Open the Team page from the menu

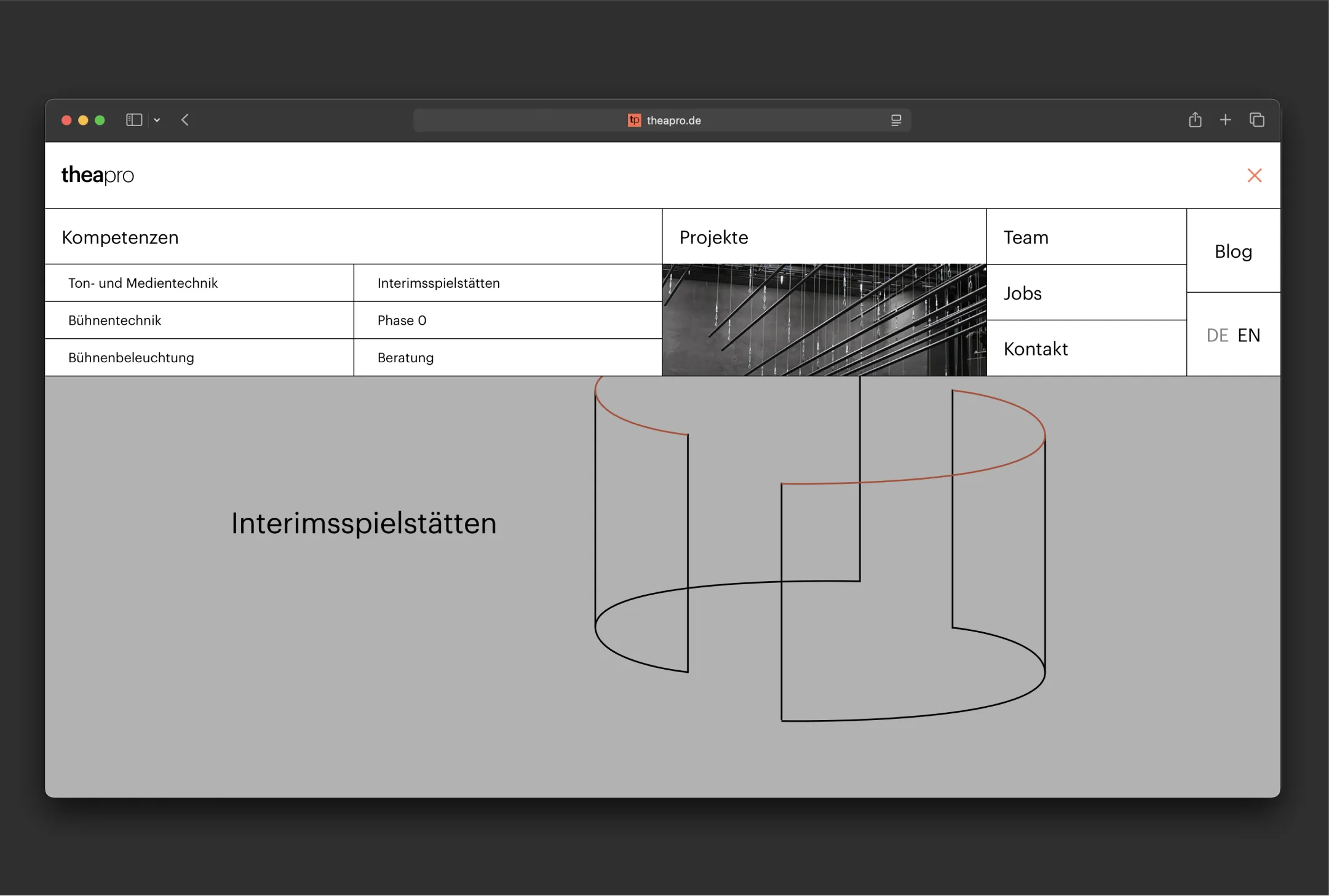coord(1025,237)
